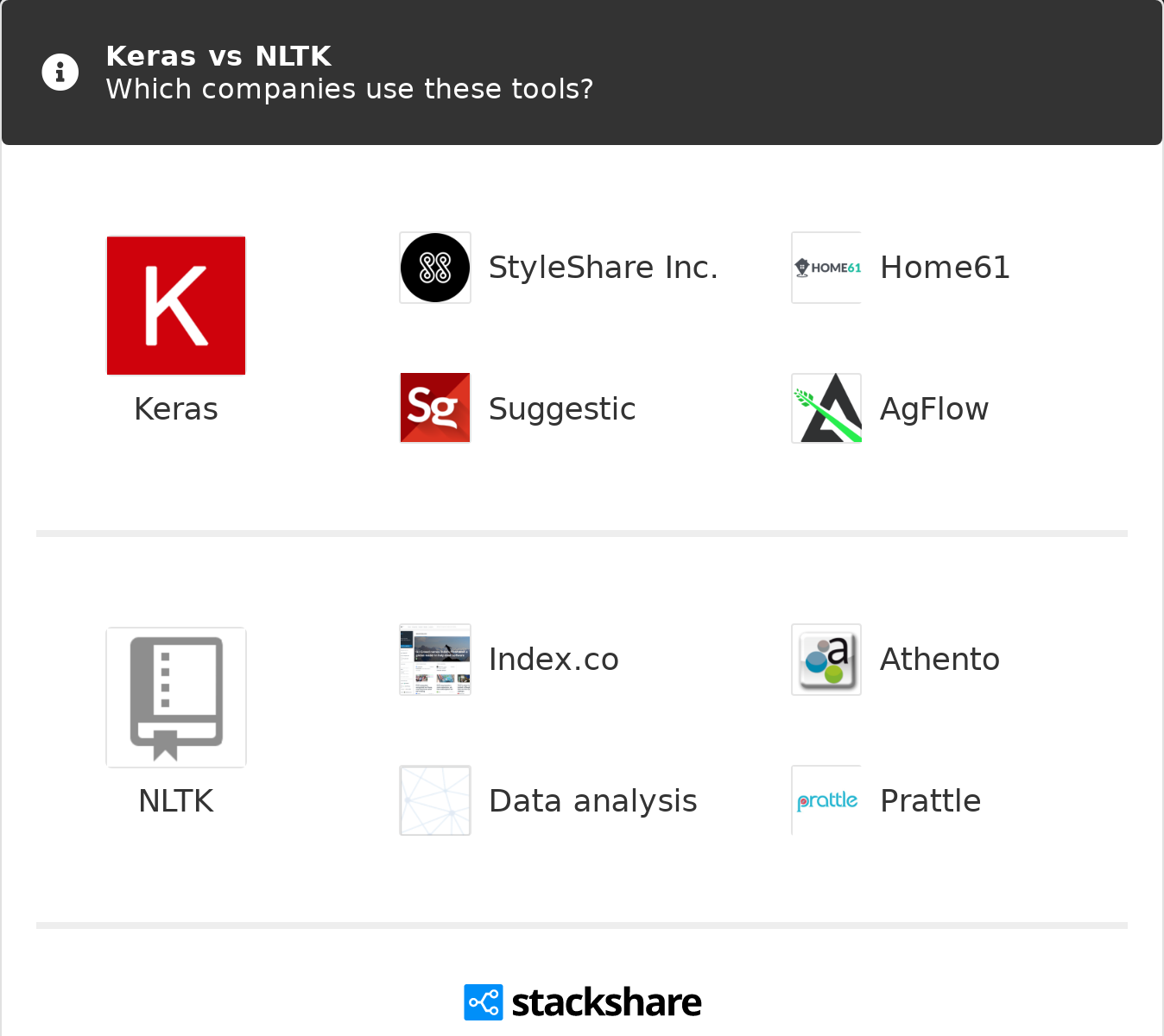Click the Data analysis thumbnail image

click(435, 801)
